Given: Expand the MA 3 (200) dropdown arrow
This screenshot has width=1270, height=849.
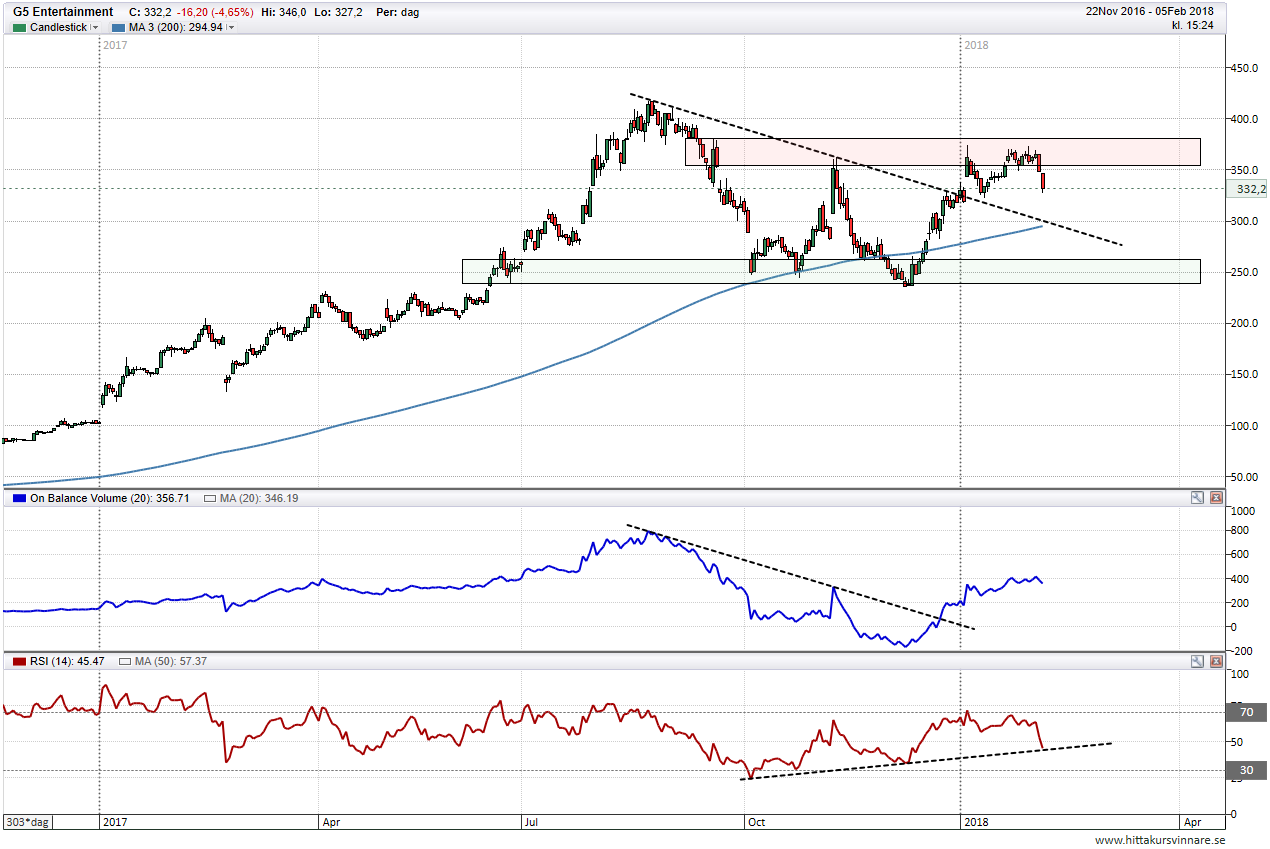Looking at the screenshot, I should pyautogui.click(x=232, y=28).
